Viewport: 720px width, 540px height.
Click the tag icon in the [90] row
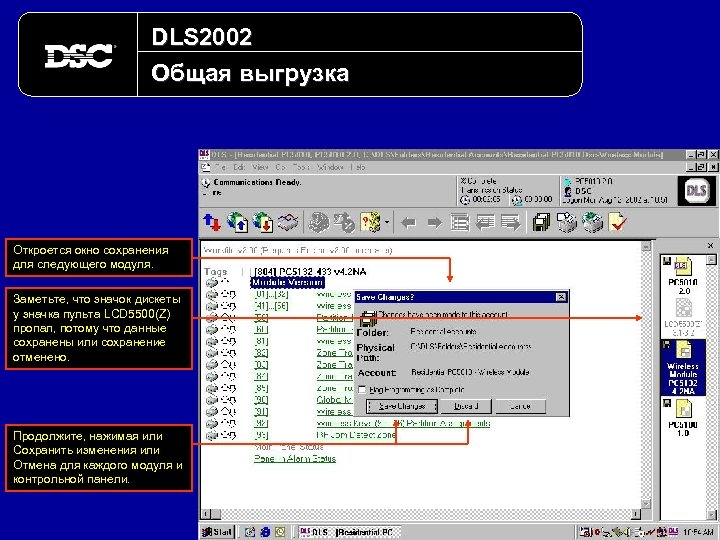212,400
